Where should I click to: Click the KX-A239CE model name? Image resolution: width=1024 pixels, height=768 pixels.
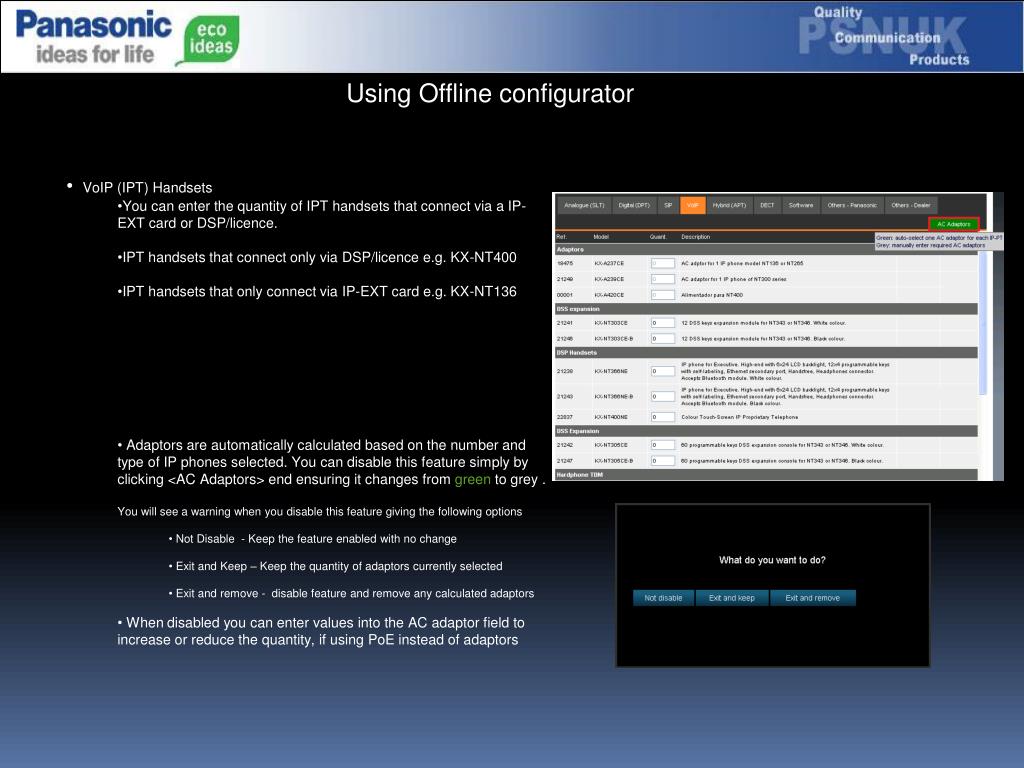609,279
